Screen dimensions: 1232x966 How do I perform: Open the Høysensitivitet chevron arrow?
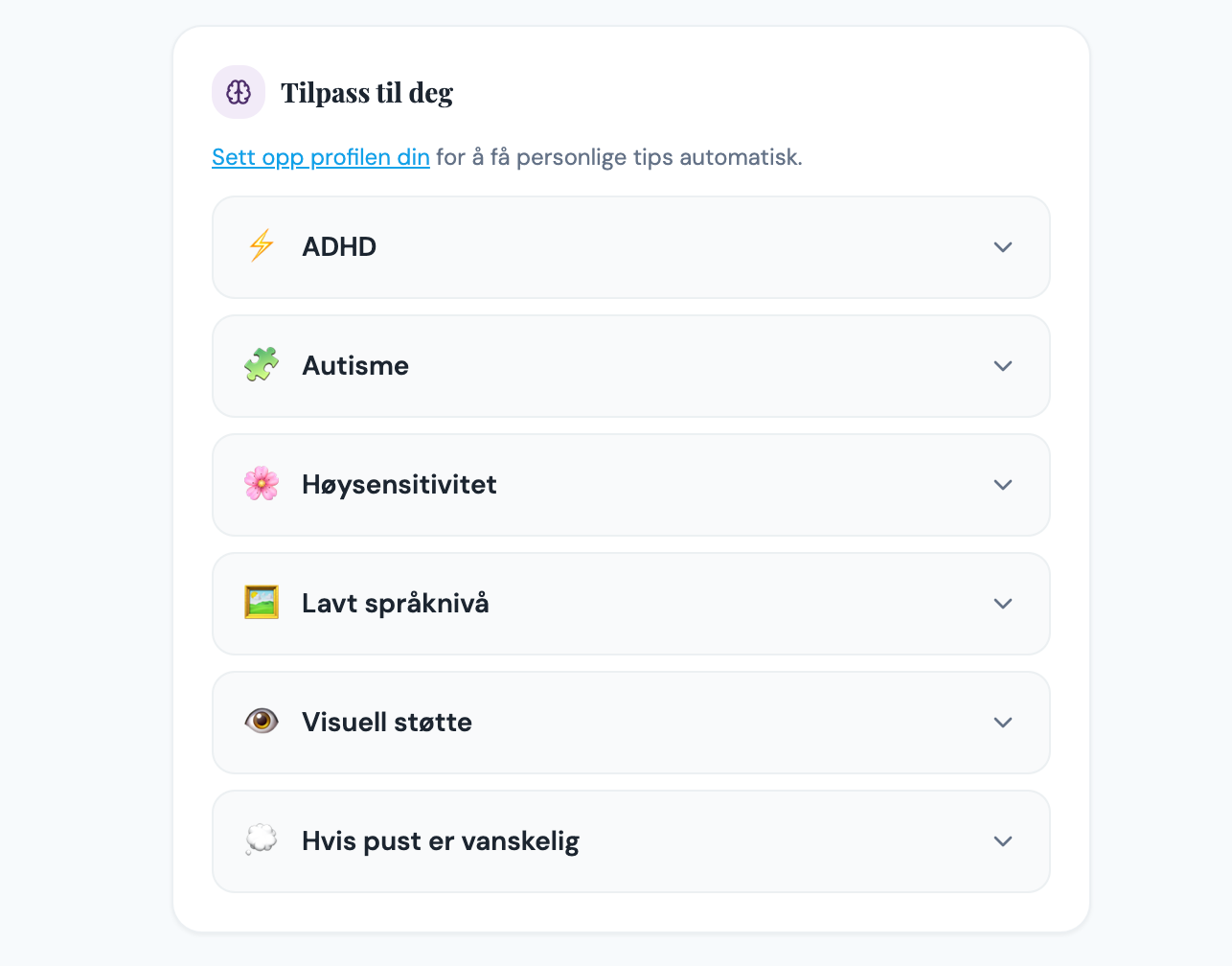click(x=1003, y=485)
